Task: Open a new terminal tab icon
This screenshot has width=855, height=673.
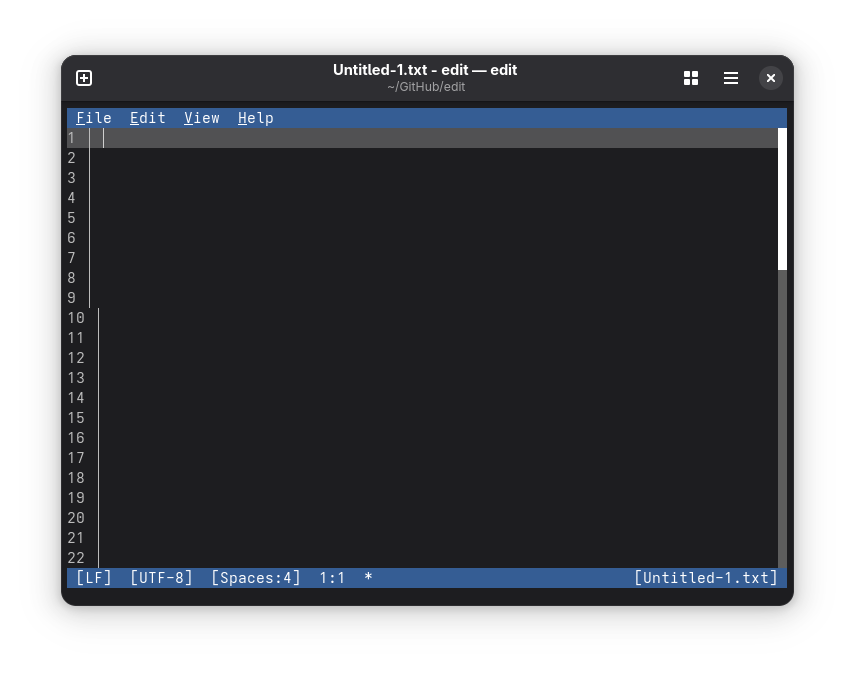Action: (x=84, y=78)
